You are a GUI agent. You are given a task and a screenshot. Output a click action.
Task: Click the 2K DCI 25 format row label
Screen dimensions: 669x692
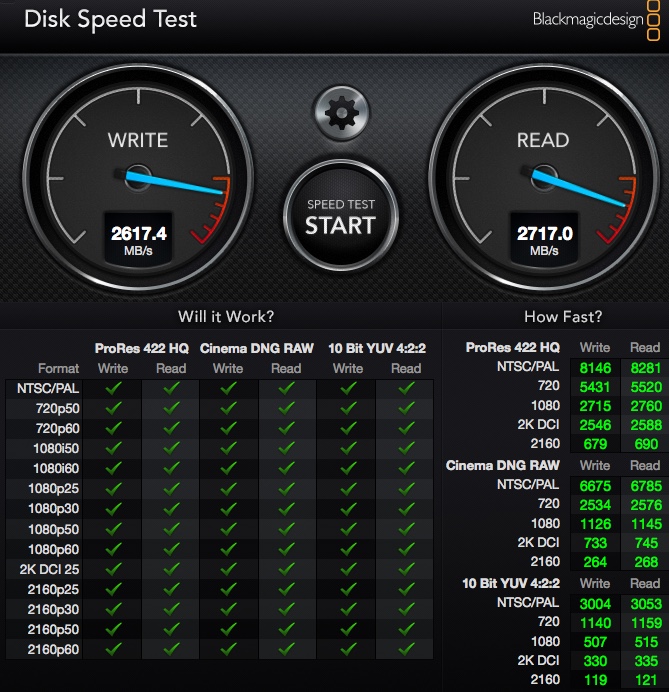[49, 569]
